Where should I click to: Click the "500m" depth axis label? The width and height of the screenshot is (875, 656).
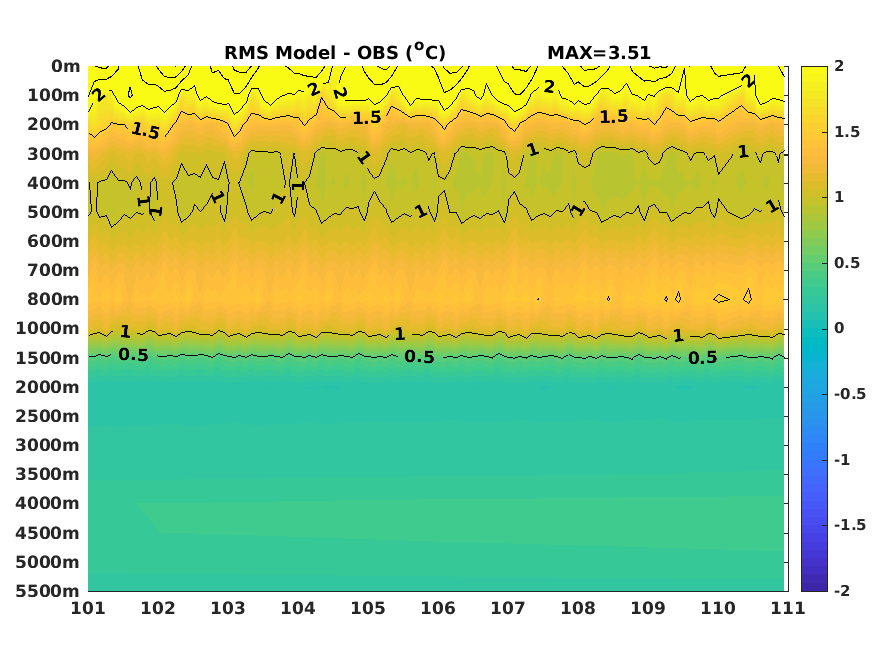[54, 213]
